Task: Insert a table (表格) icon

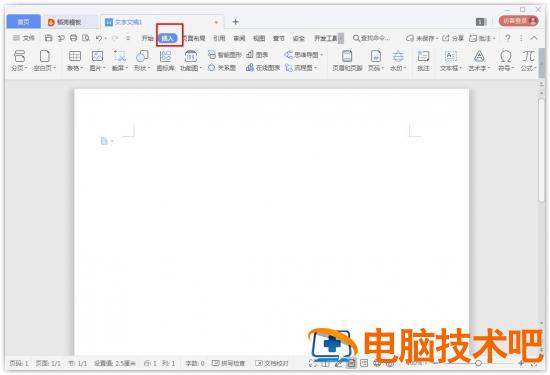Action: (x=74, y=56)
